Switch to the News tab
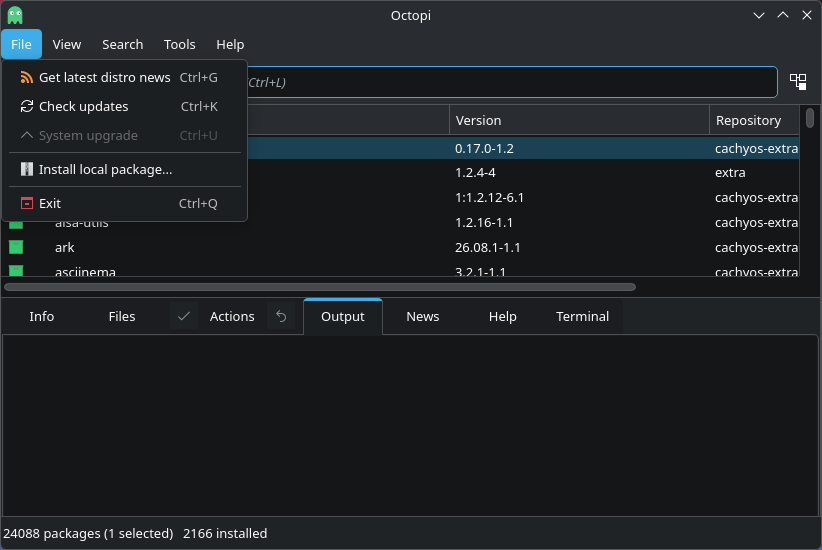The height and width of the screenshot is (550, 822). [x=423, y=316]
